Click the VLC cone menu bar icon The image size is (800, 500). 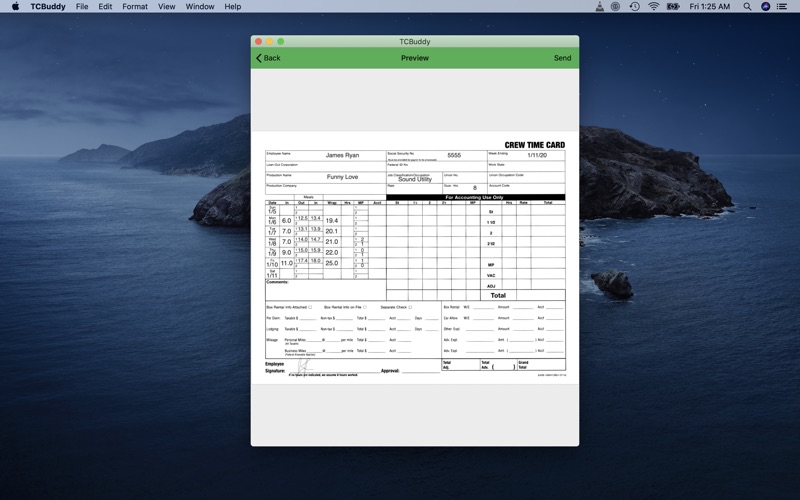click(x=599, y=7)
